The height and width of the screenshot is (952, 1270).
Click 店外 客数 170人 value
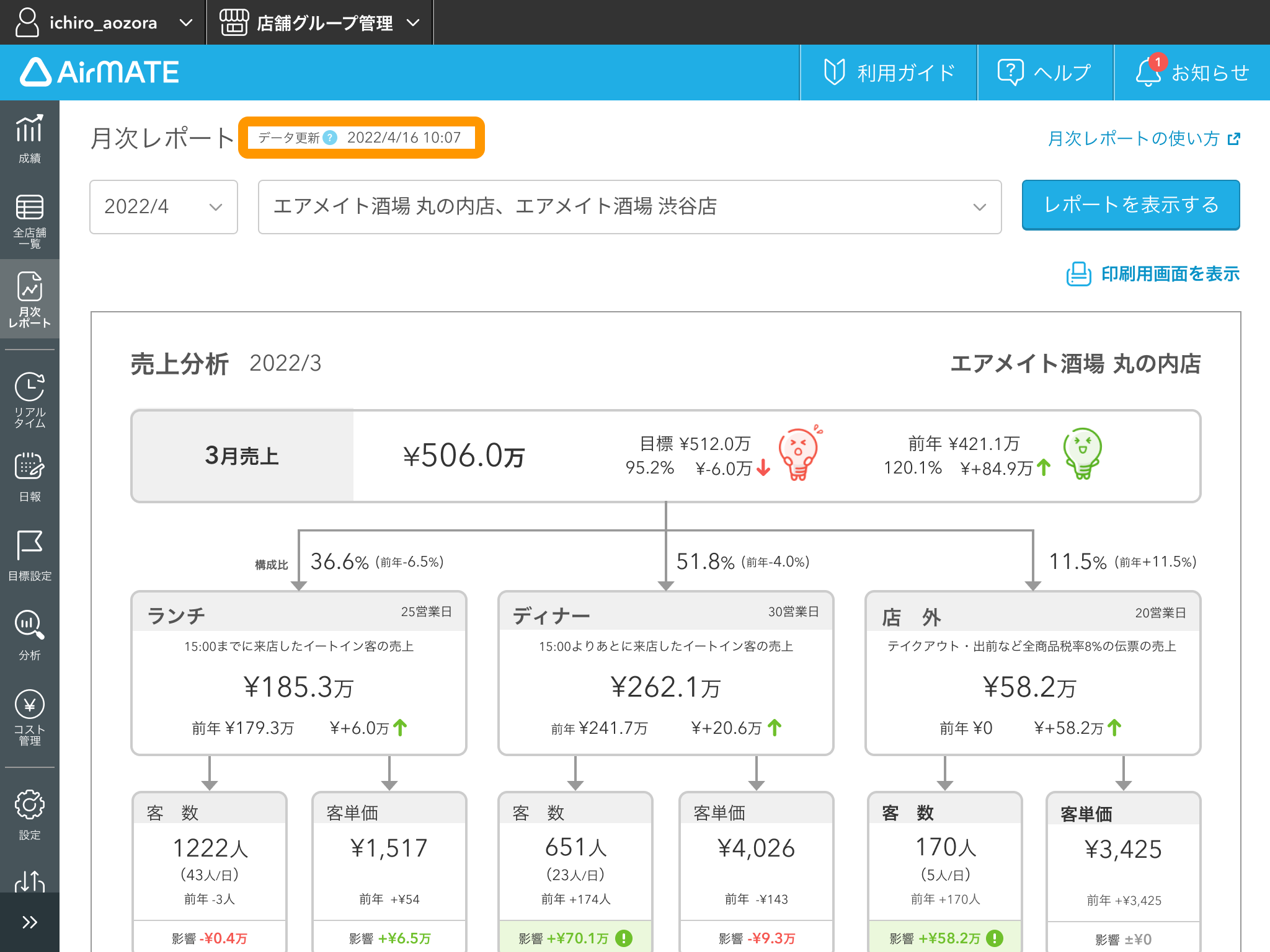946,847
